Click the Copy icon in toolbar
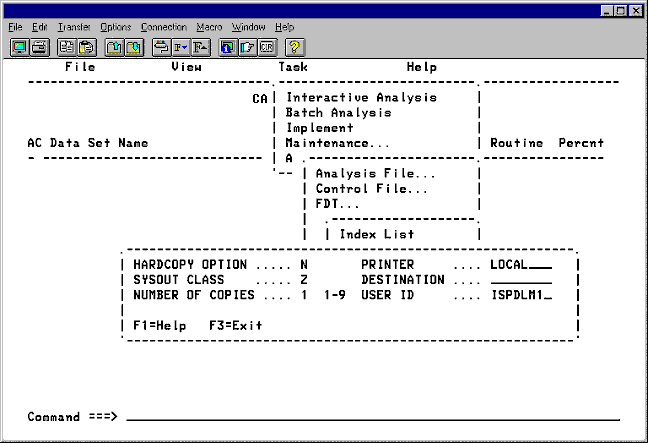Image resolution: width=648 pixels, height=443 pixels. click(x=66, y=46)
